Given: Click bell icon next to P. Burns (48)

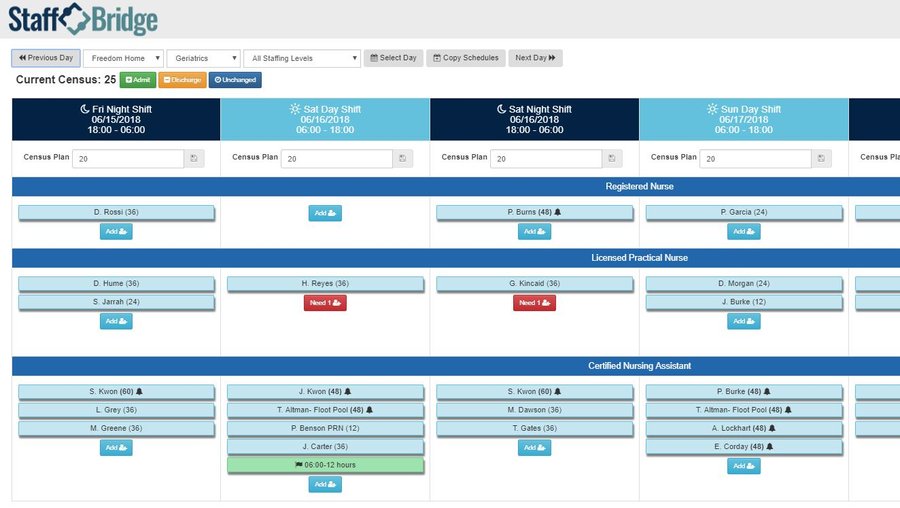Looking at the screenshot, I should coord(558,212).
